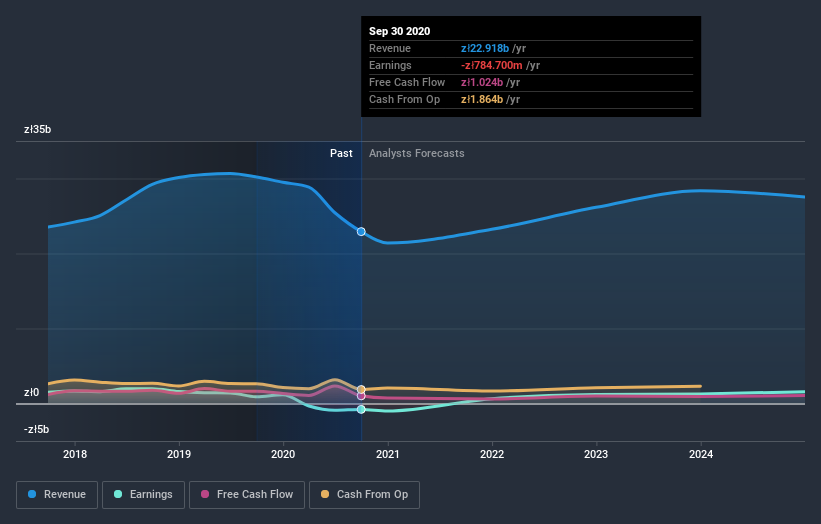Click the Free Cash Flow label in tooltip
The height and width of the screenshot is (524, 821).
(x=407, y=82)
